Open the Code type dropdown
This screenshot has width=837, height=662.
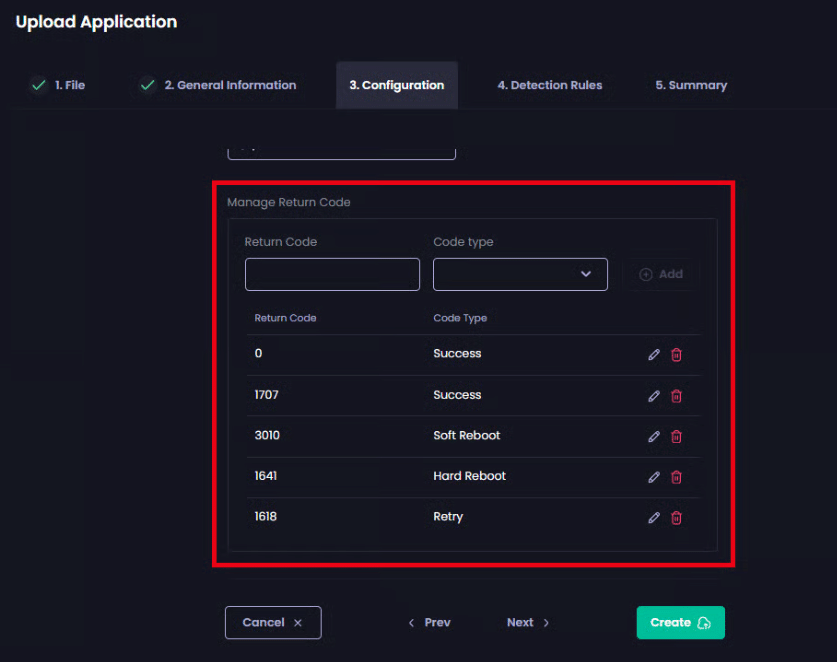pyautogui.click(x=520, y=274)
